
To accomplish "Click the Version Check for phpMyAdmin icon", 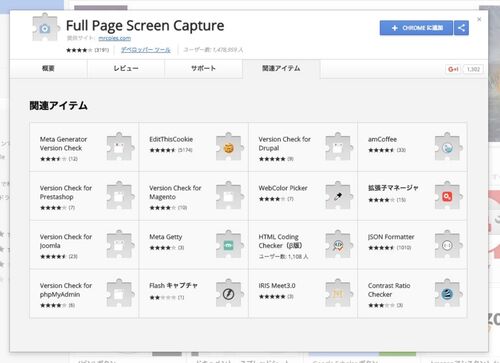I will 120,293.
